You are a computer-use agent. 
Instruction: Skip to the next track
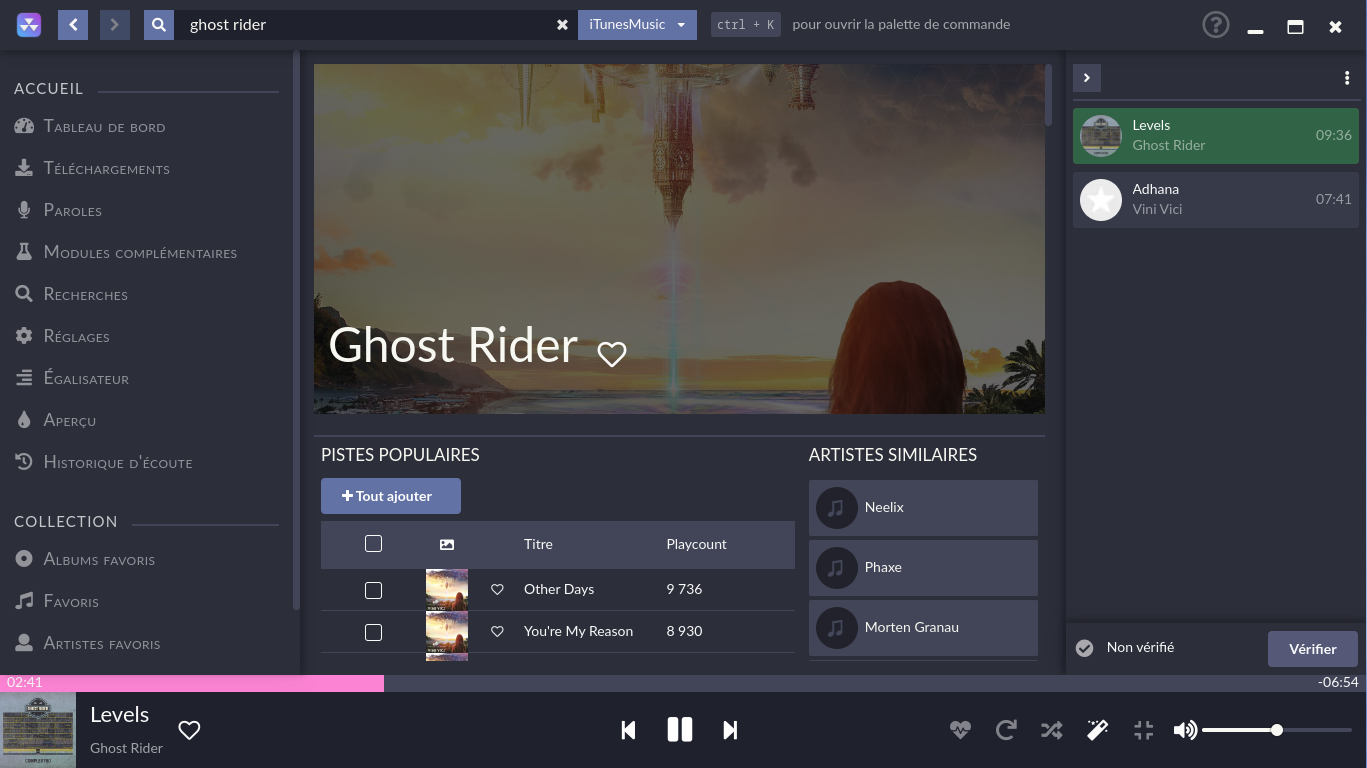(x=730, y=730)
